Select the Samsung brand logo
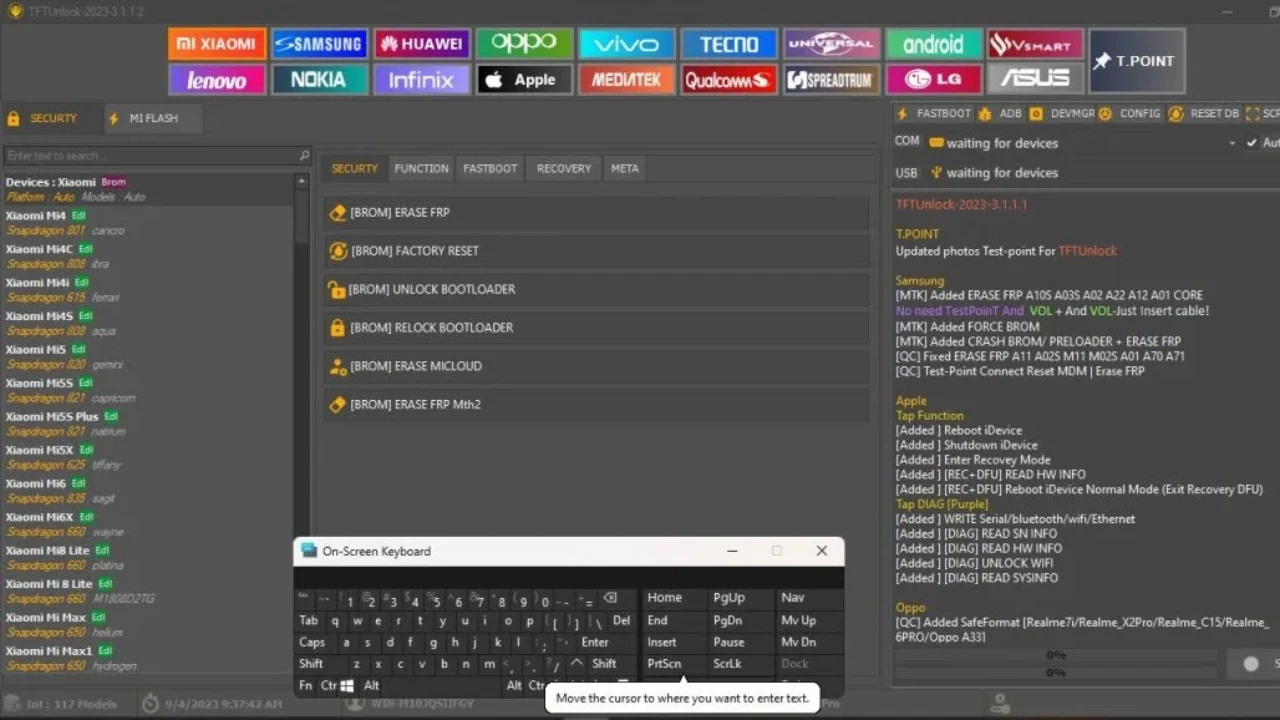This screenshot has width=1280, height=720. click(319, 44)
